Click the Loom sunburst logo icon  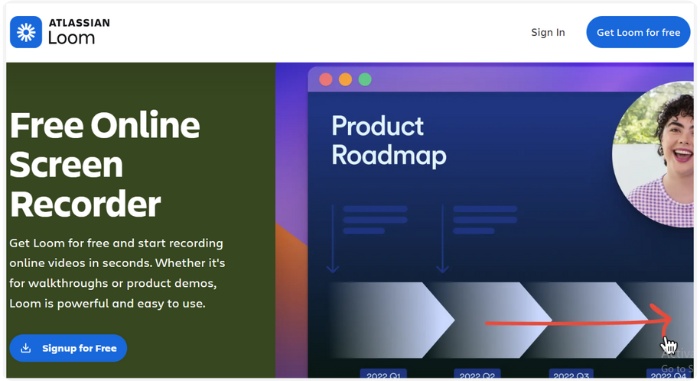[x=26, y=32]
